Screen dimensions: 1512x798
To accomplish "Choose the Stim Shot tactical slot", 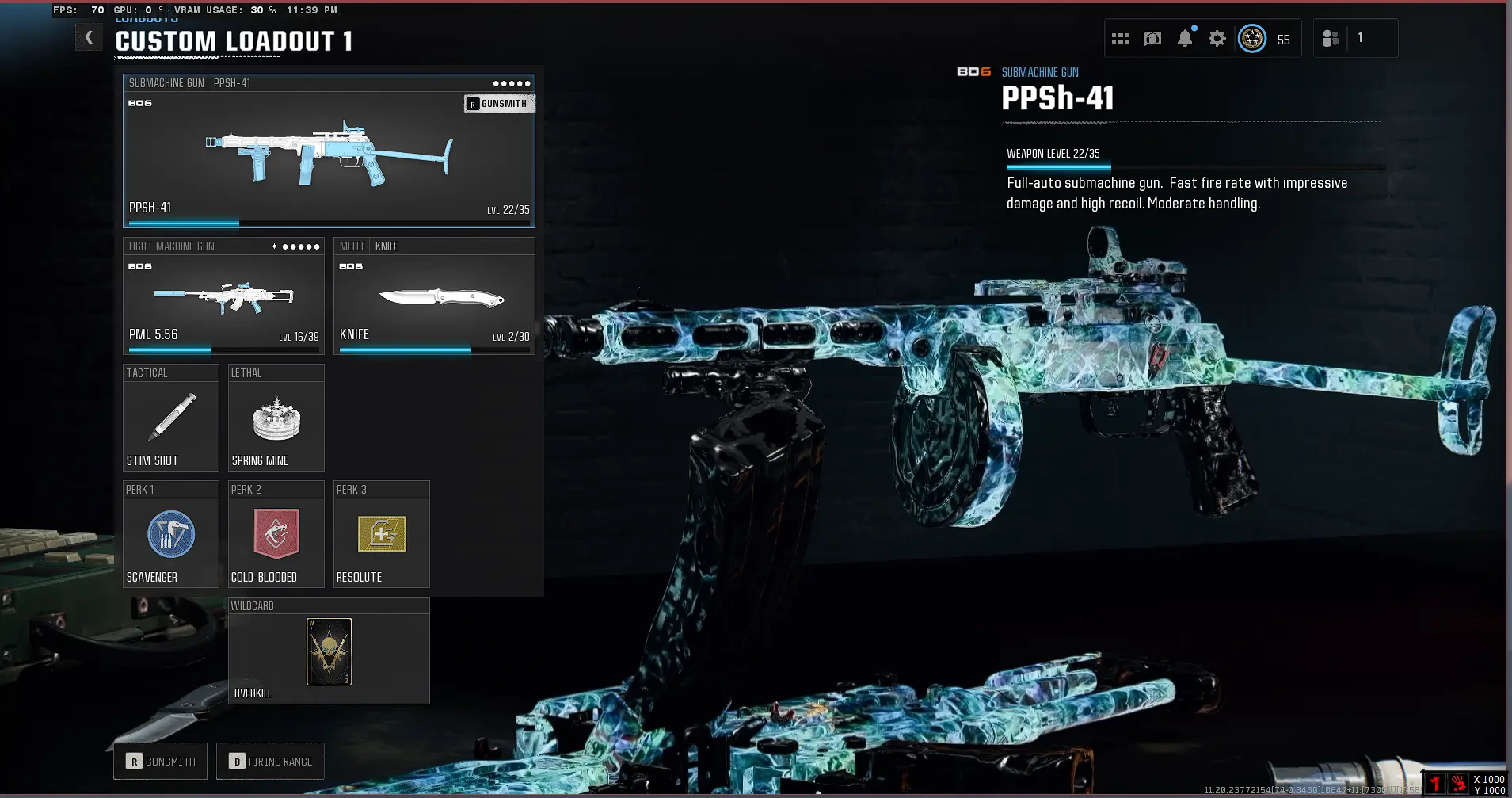I will tap(171, 418).
